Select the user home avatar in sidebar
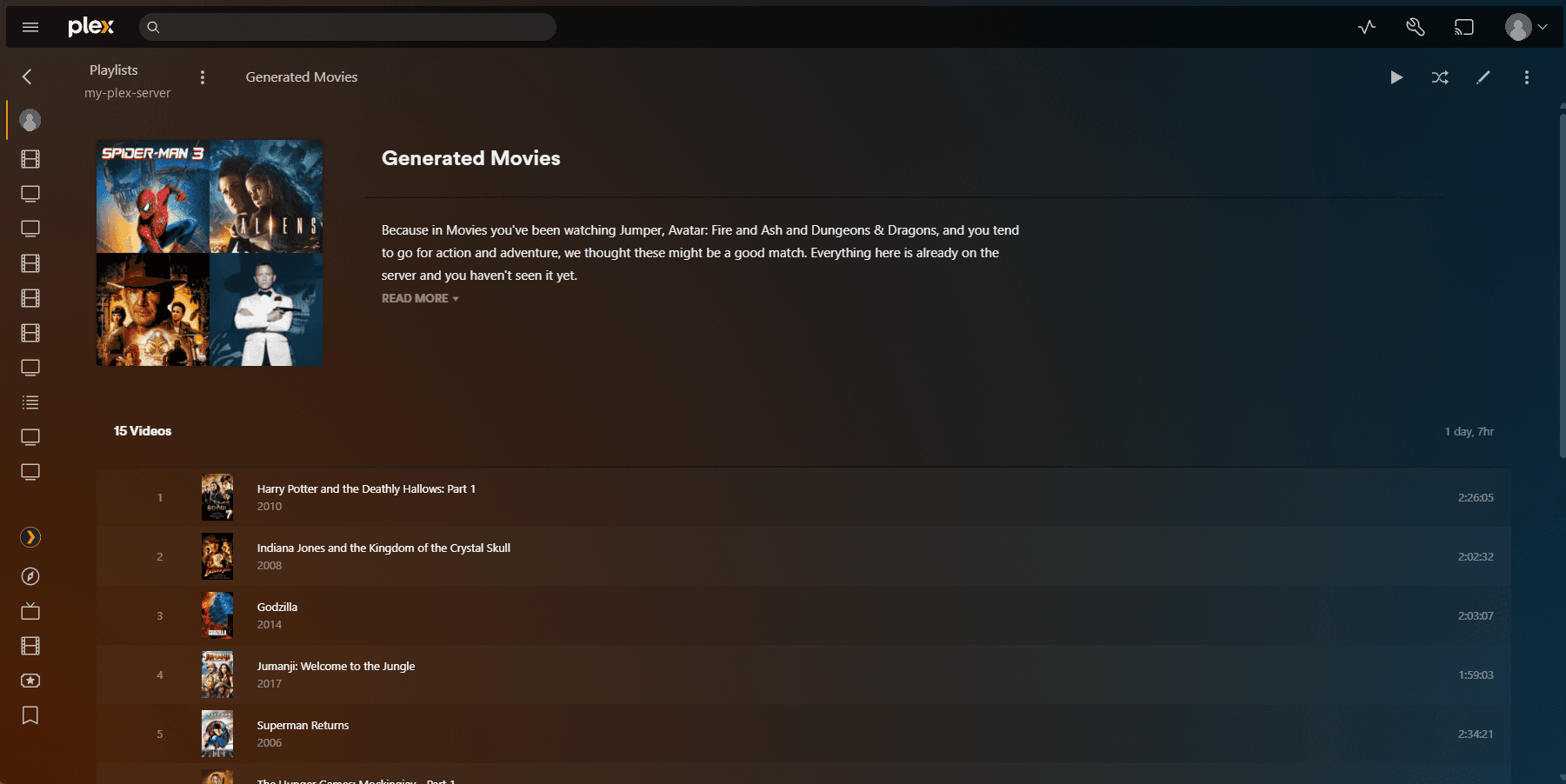 pos(30,120)
